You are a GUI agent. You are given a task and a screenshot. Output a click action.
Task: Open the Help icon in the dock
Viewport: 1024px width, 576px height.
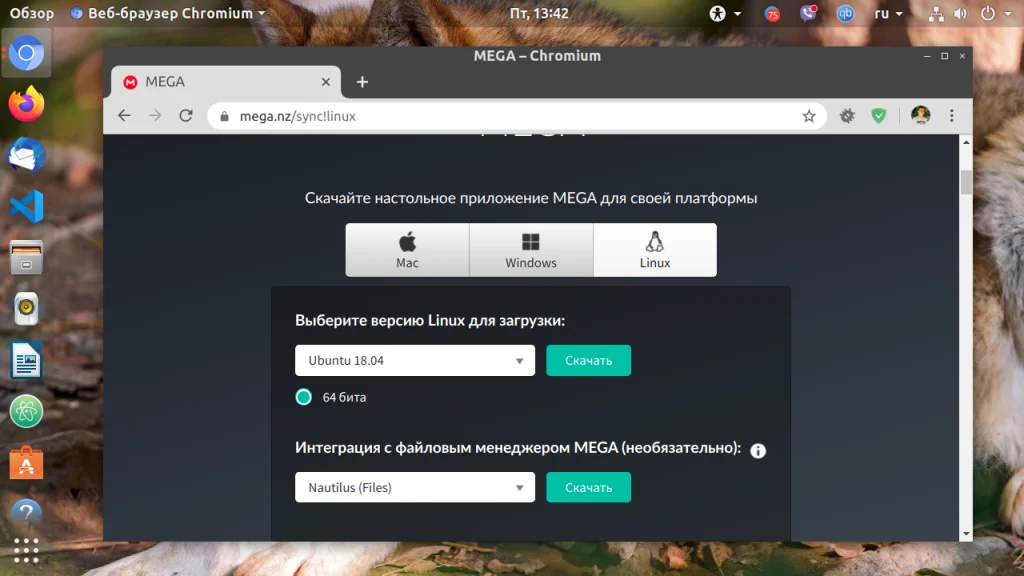click(x=26, y=513)
